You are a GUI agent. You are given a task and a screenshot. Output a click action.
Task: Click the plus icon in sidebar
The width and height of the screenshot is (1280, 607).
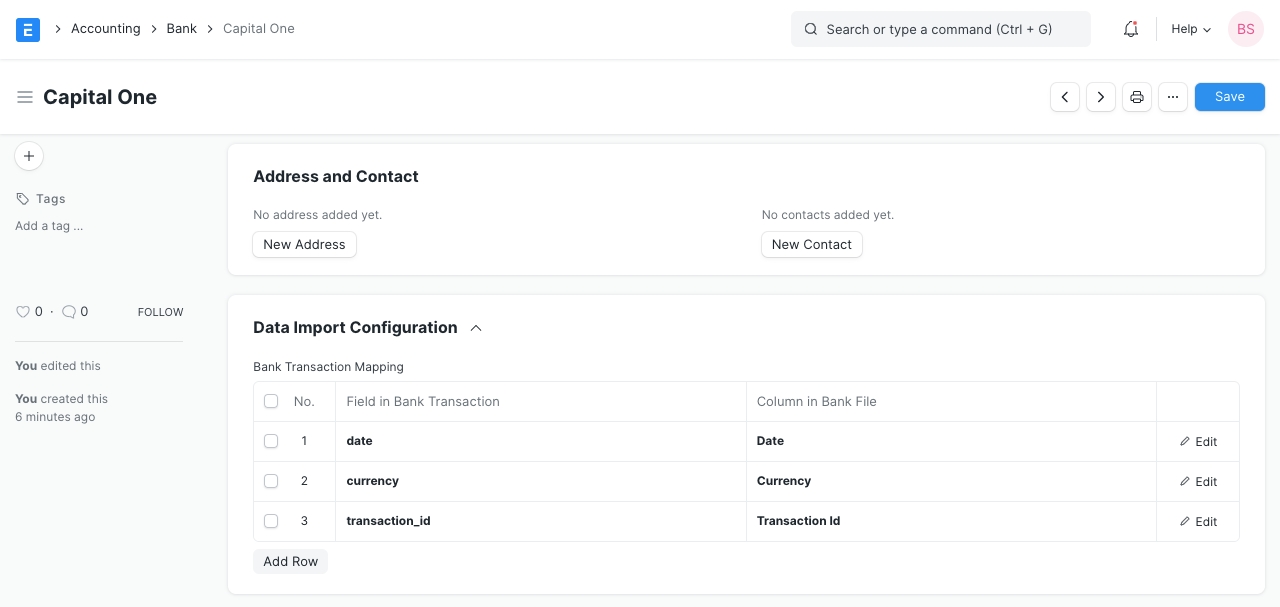29,156
